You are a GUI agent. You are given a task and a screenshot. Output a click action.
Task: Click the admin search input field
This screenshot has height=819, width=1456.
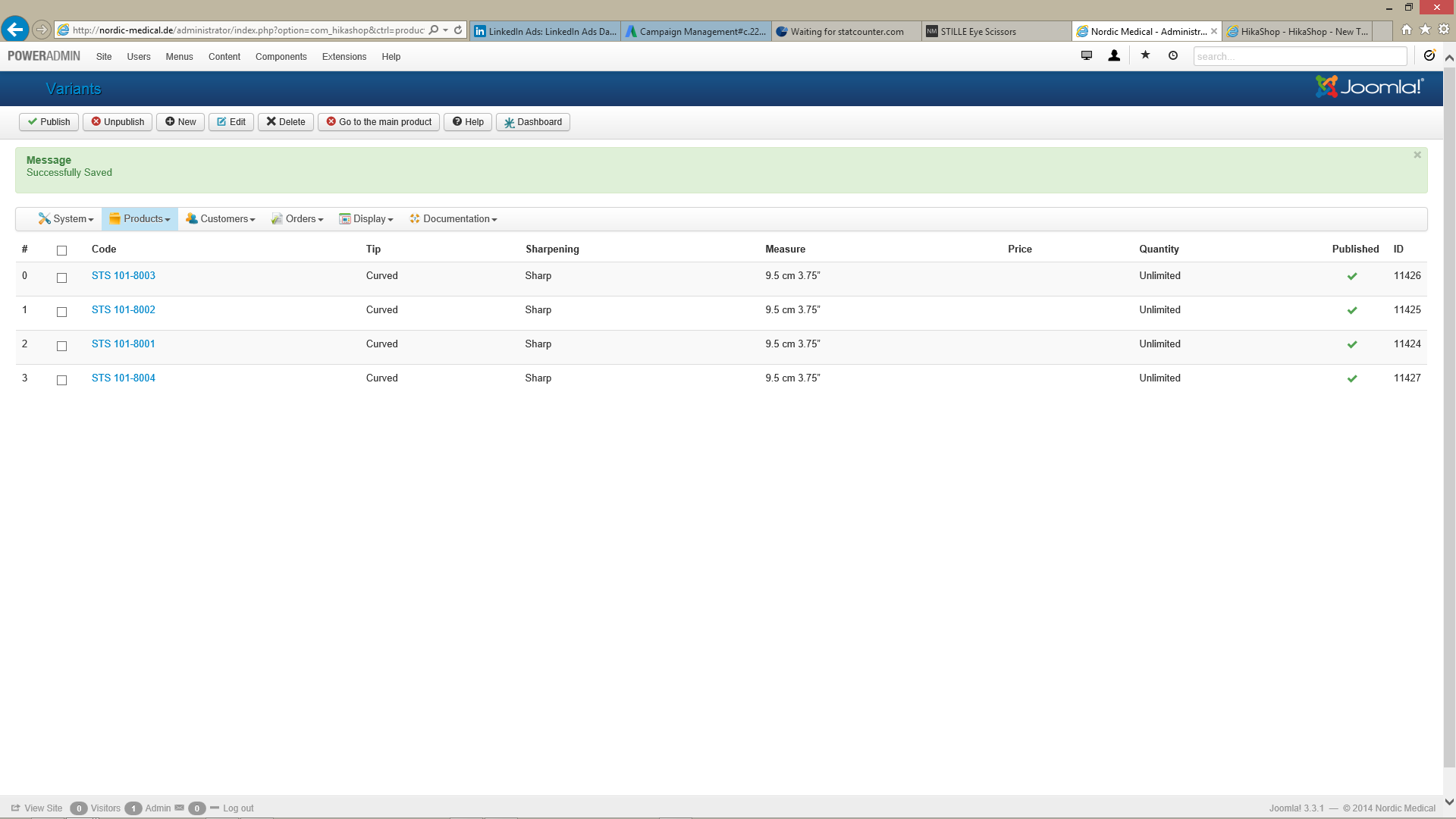click(1299, 56)
